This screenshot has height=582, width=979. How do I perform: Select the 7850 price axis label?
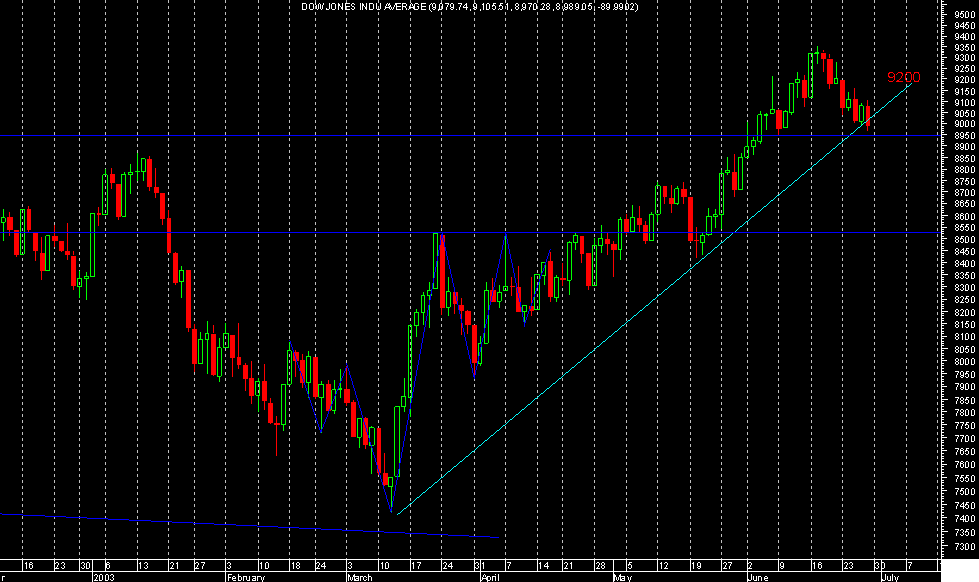965,400
